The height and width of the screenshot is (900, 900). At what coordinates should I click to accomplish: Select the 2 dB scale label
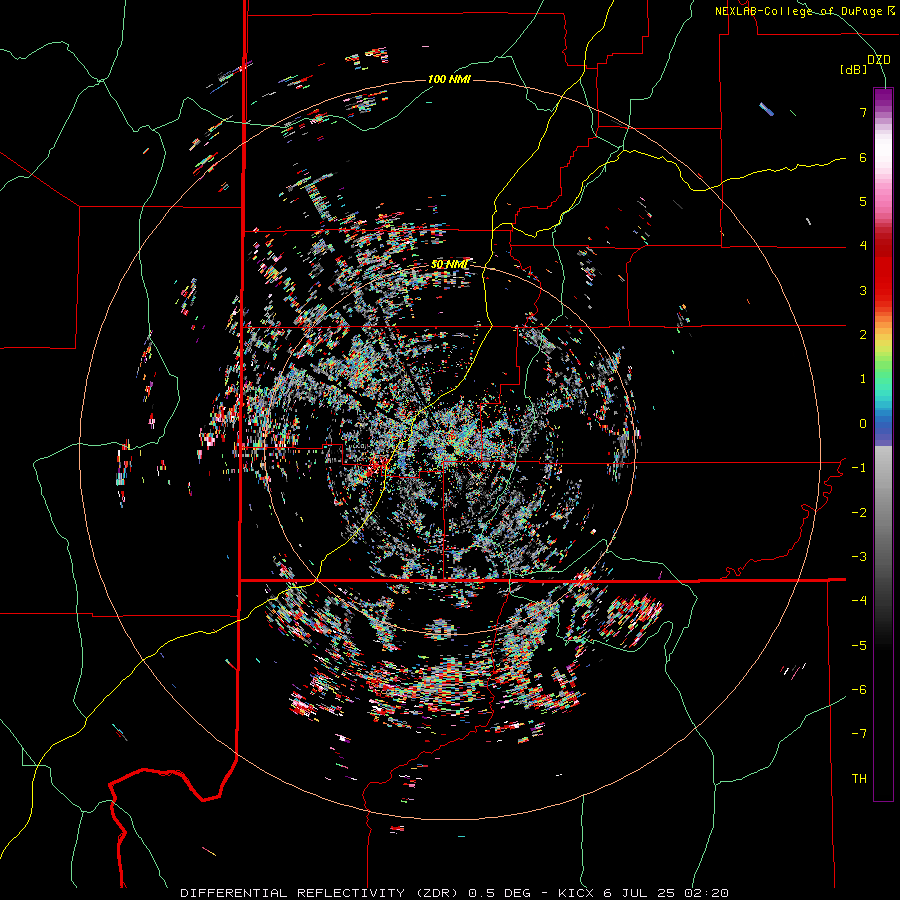click(x=863, y=335)
